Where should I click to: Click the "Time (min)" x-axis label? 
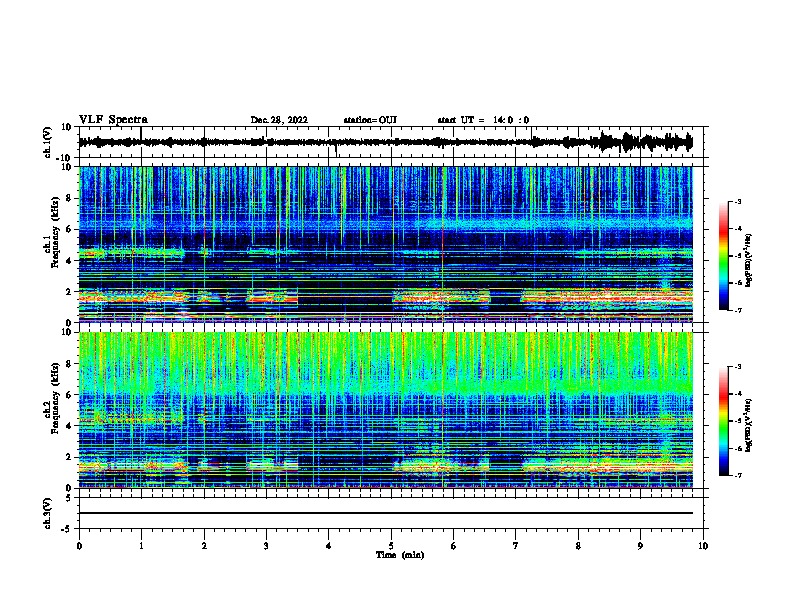(x=400, y=555)
